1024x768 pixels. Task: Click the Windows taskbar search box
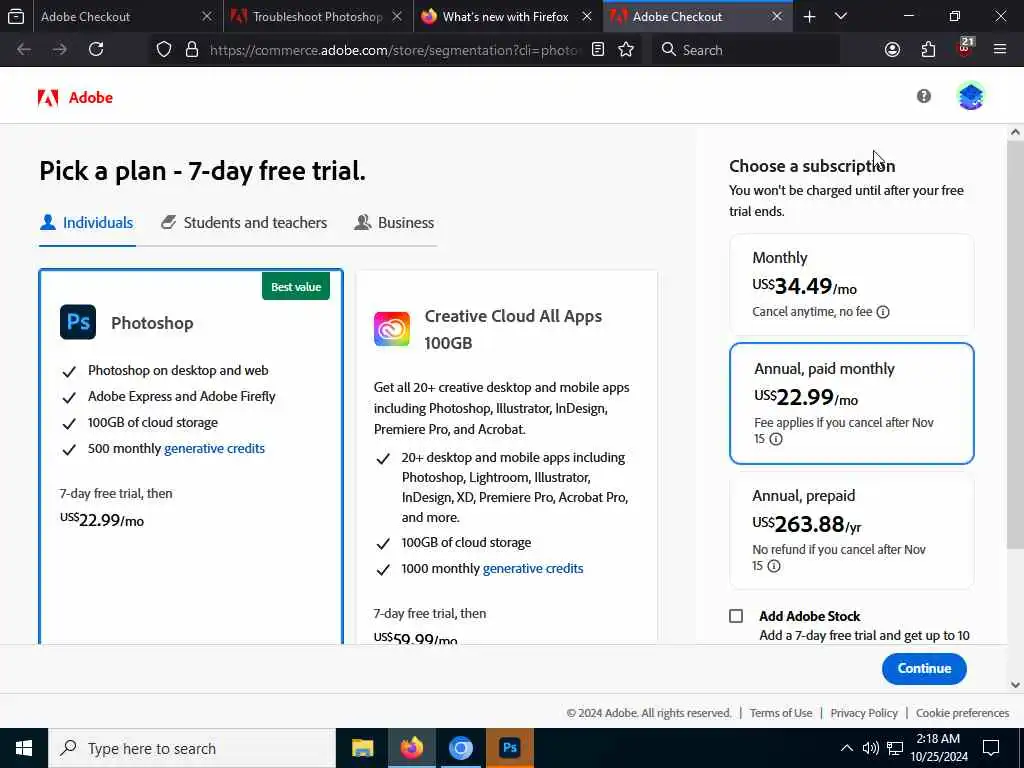193,748
